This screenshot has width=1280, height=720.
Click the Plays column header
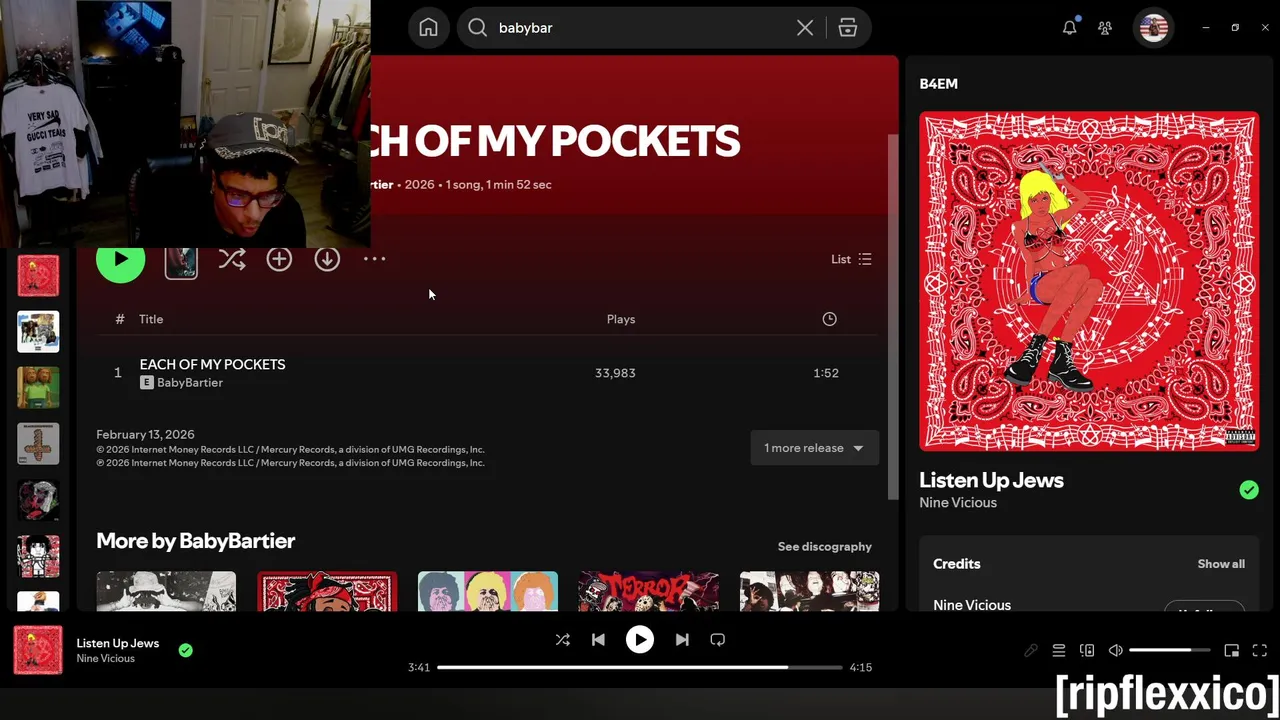tap(621, 319)
